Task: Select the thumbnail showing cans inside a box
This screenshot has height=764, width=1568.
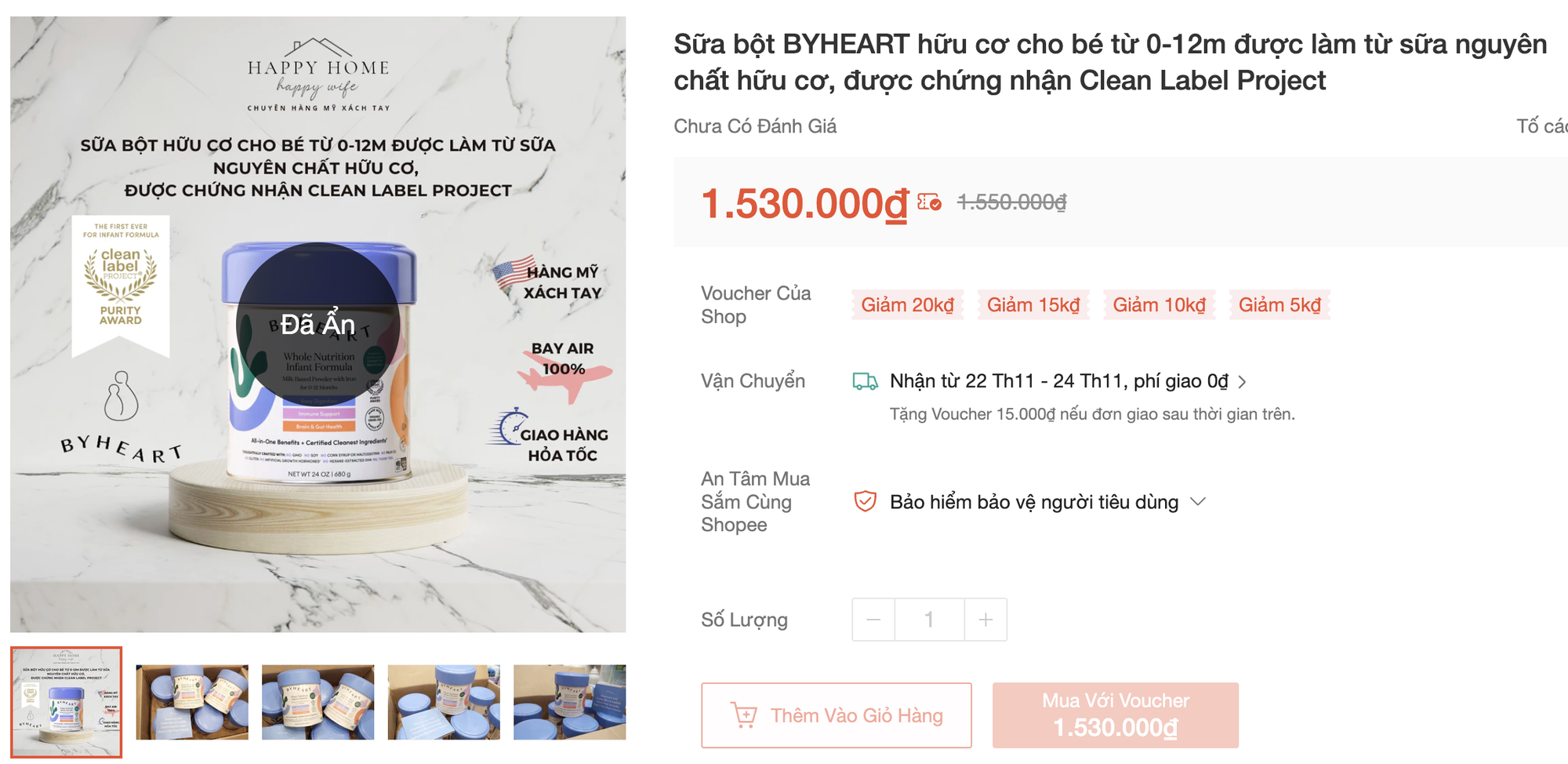Action: [x=192, y=702]
